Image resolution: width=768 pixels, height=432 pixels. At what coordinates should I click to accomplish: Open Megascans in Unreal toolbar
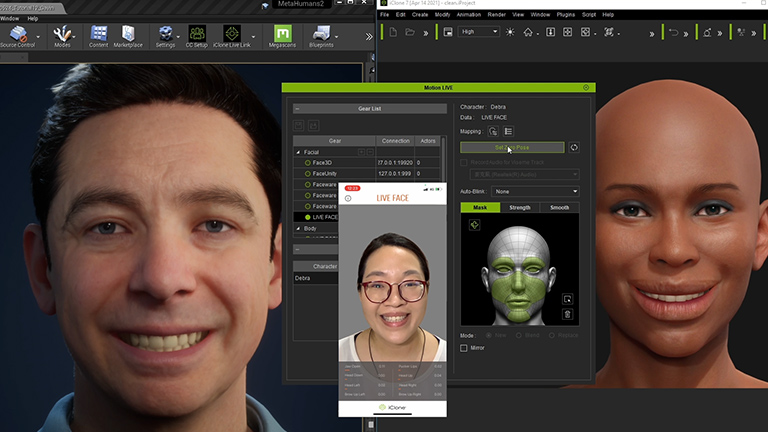[283, 37]
